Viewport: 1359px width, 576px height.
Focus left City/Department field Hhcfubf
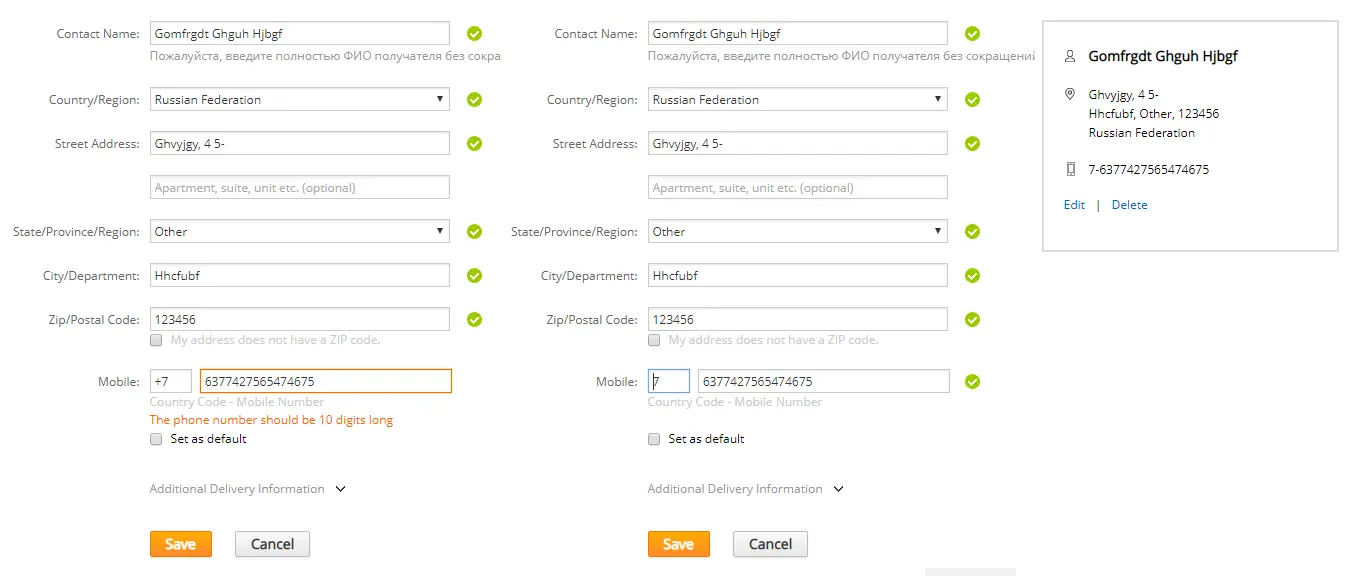(x=300, y=275)
